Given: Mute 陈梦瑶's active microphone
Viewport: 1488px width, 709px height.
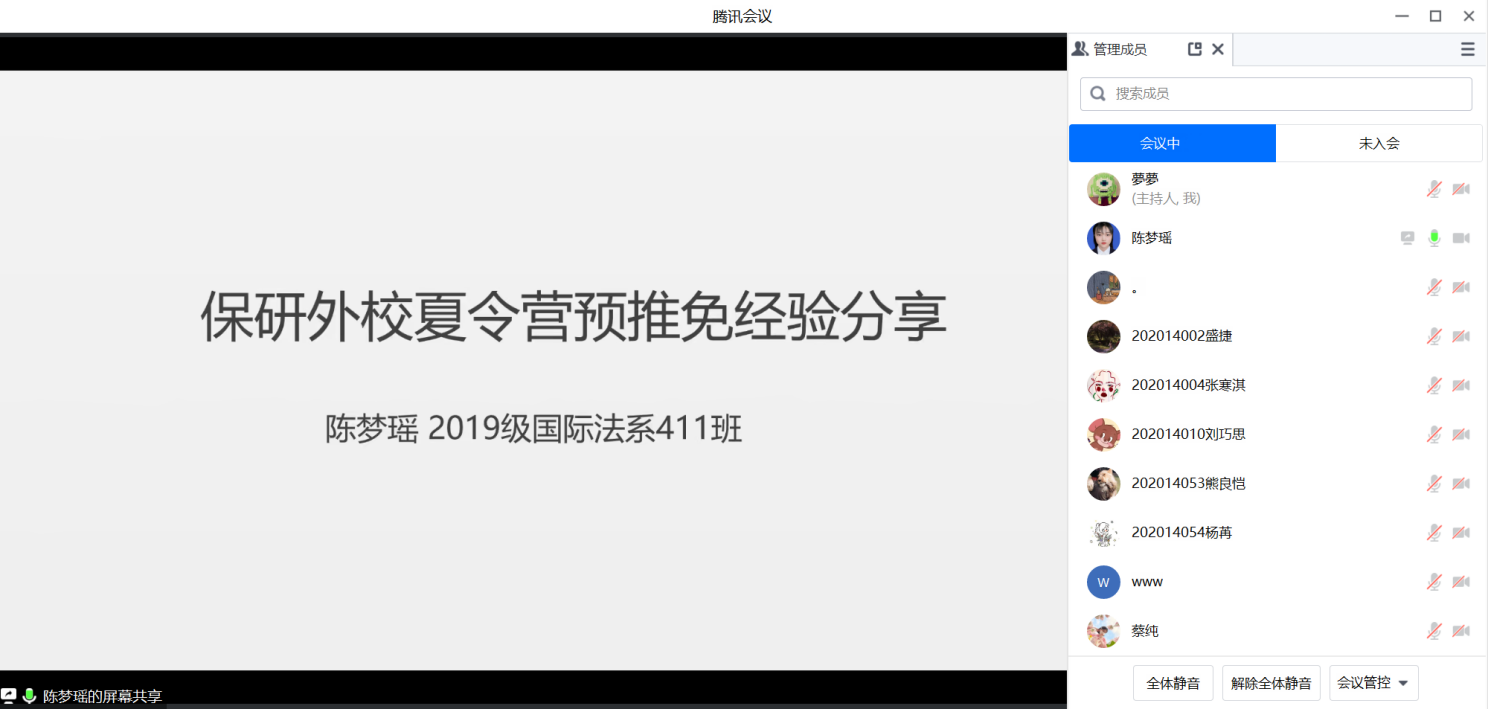Looking at the screenshot, I should 1434,238.
